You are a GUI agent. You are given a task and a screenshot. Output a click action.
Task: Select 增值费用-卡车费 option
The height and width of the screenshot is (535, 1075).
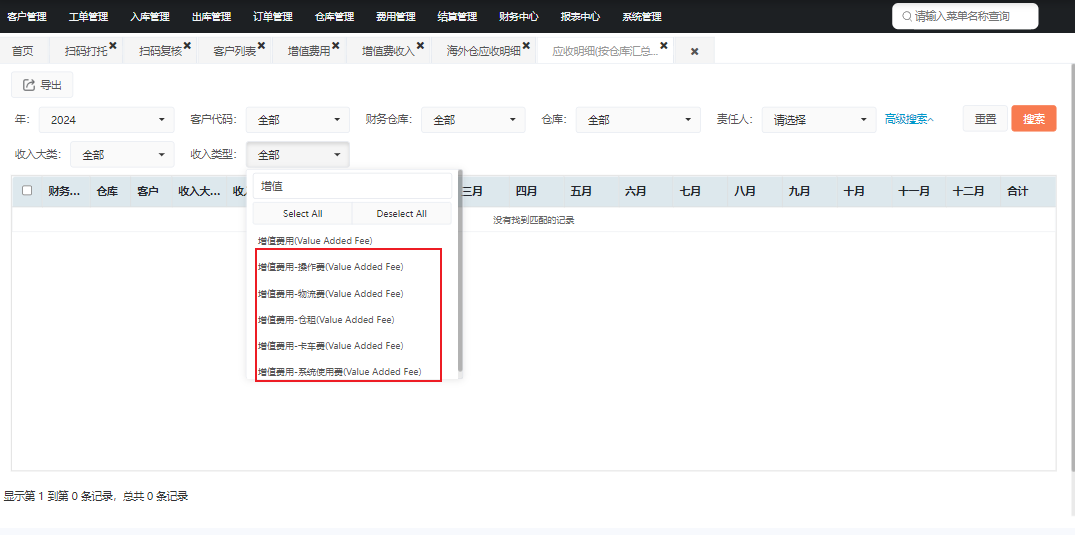(x=330, y=346)
